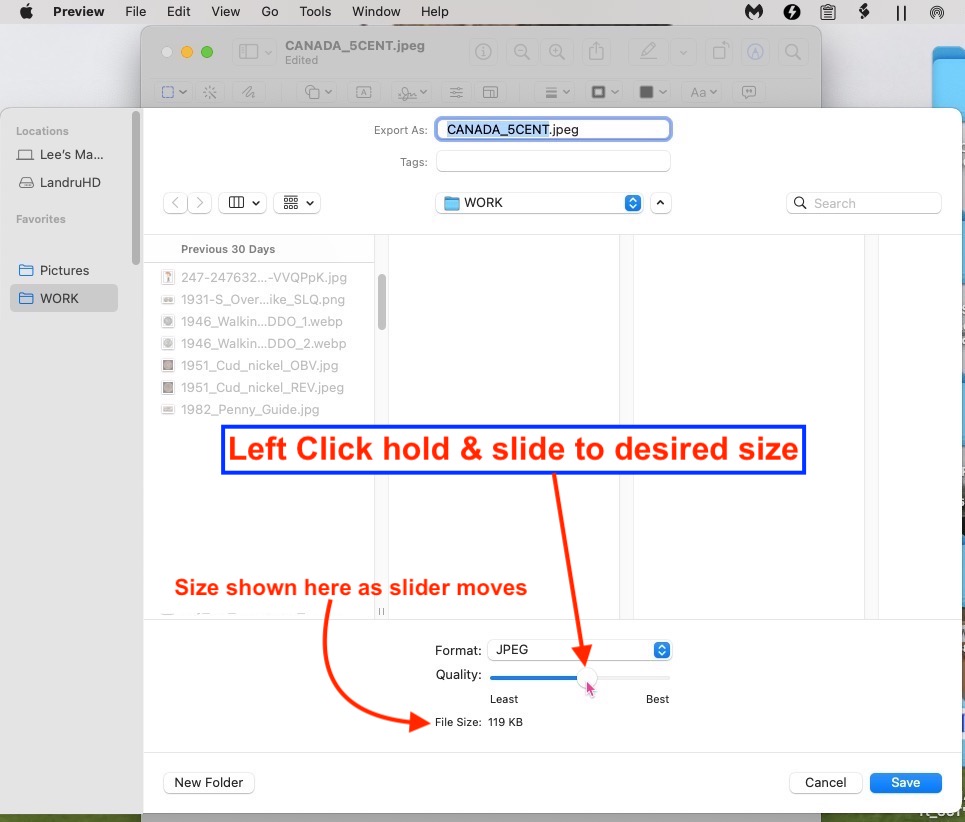965x822 pixels.
Task: Click file 1946_Walkin...DDO_1.webp
Action: 262,322
